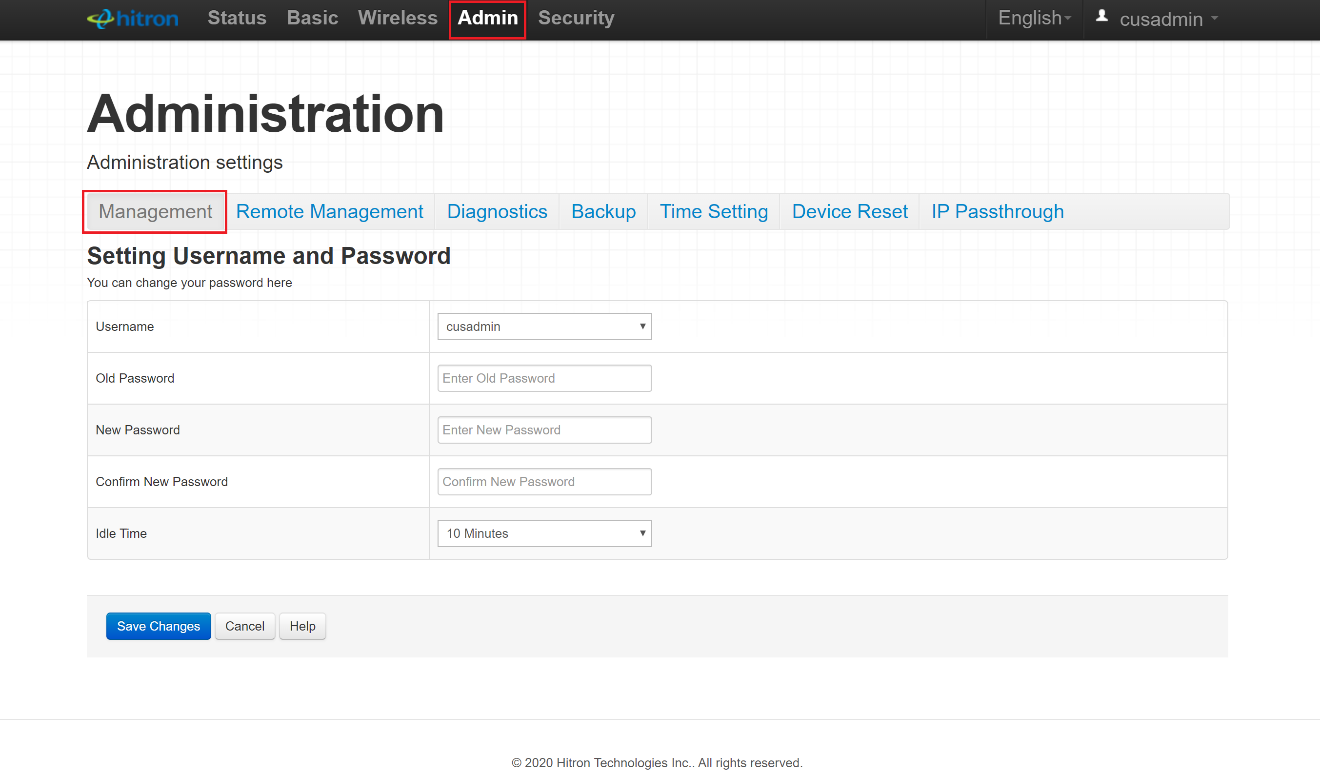
Task: Open the Security menu
Action: click(x=576, y=18)
